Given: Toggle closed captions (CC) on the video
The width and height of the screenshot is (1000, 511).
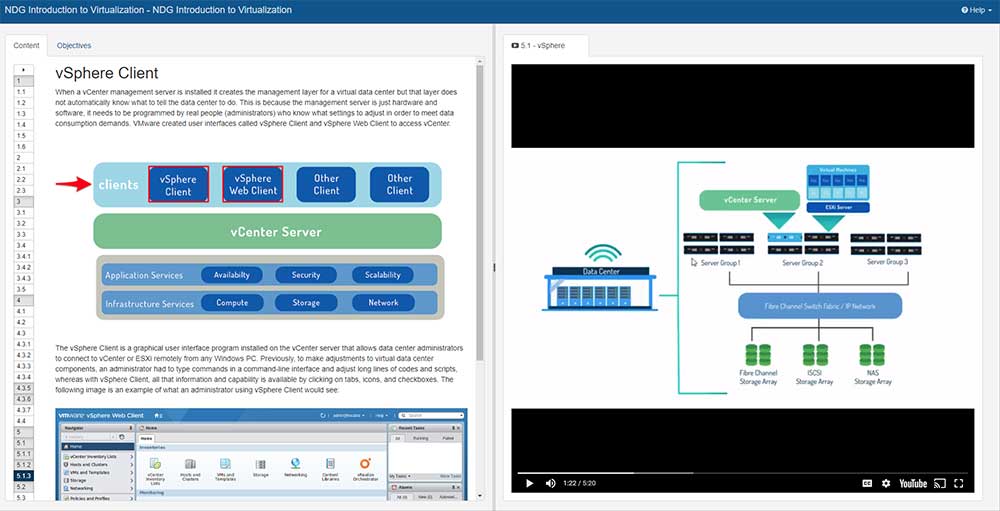Looking at the screenshot, I should [x=867, y=483].
